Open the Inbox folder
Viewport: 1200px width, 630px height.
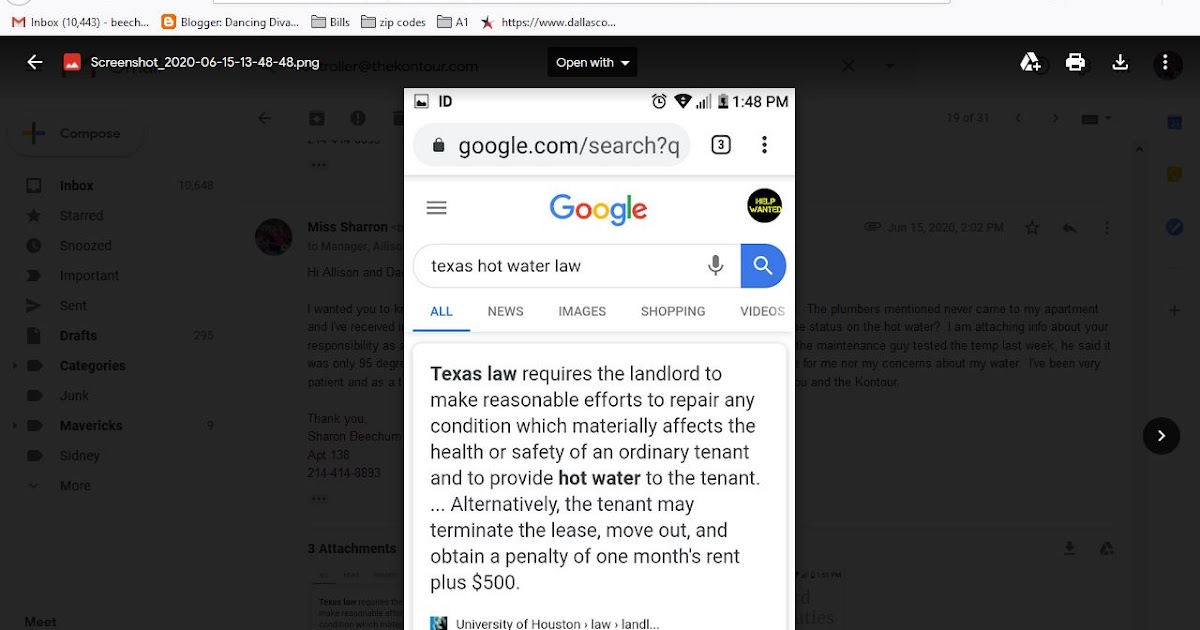pos(76,186)
